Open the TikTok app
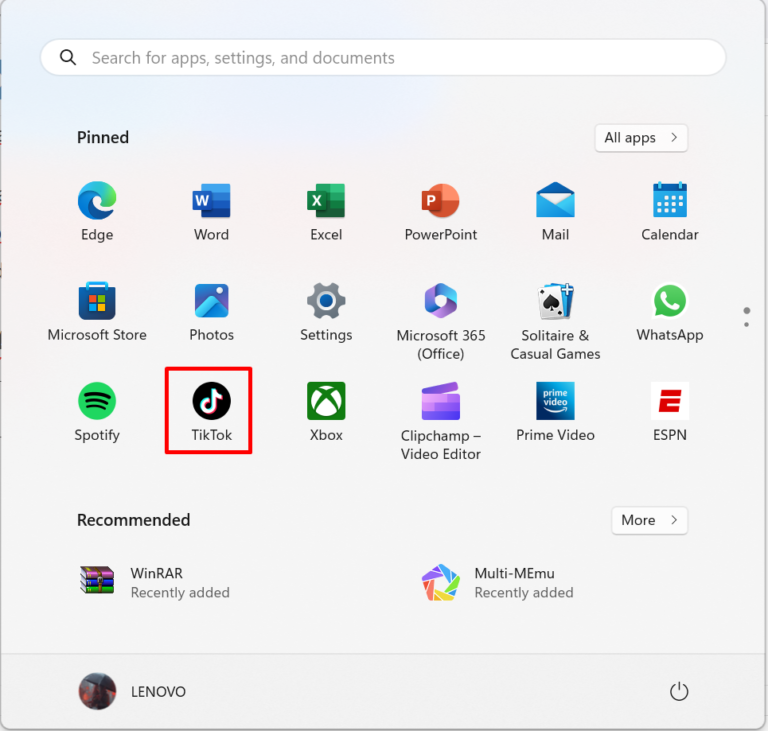The image size is (768, 731). pos(211,412)
